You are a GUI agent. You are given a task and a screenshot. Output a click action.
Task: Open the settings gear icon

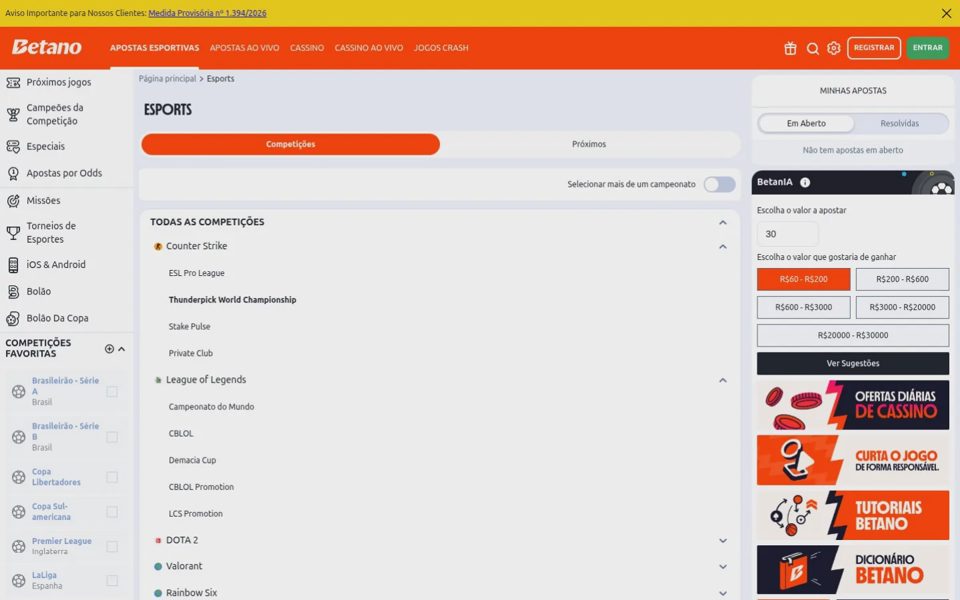point(833,48)
